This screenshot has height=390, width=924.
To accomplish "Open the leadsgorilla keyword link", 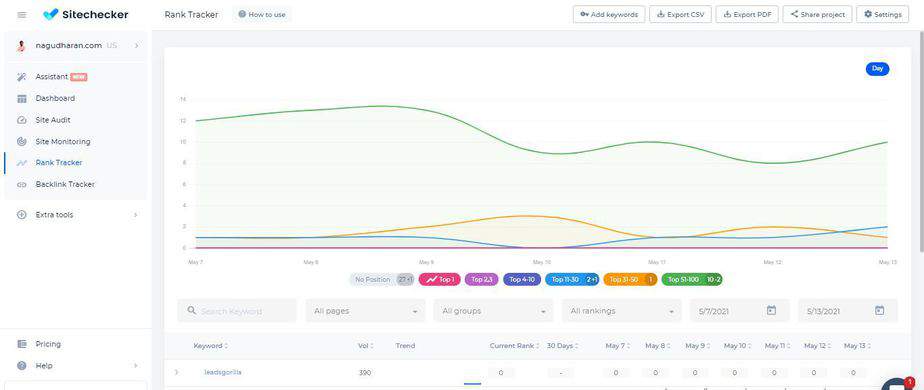I will click(223, 372).
